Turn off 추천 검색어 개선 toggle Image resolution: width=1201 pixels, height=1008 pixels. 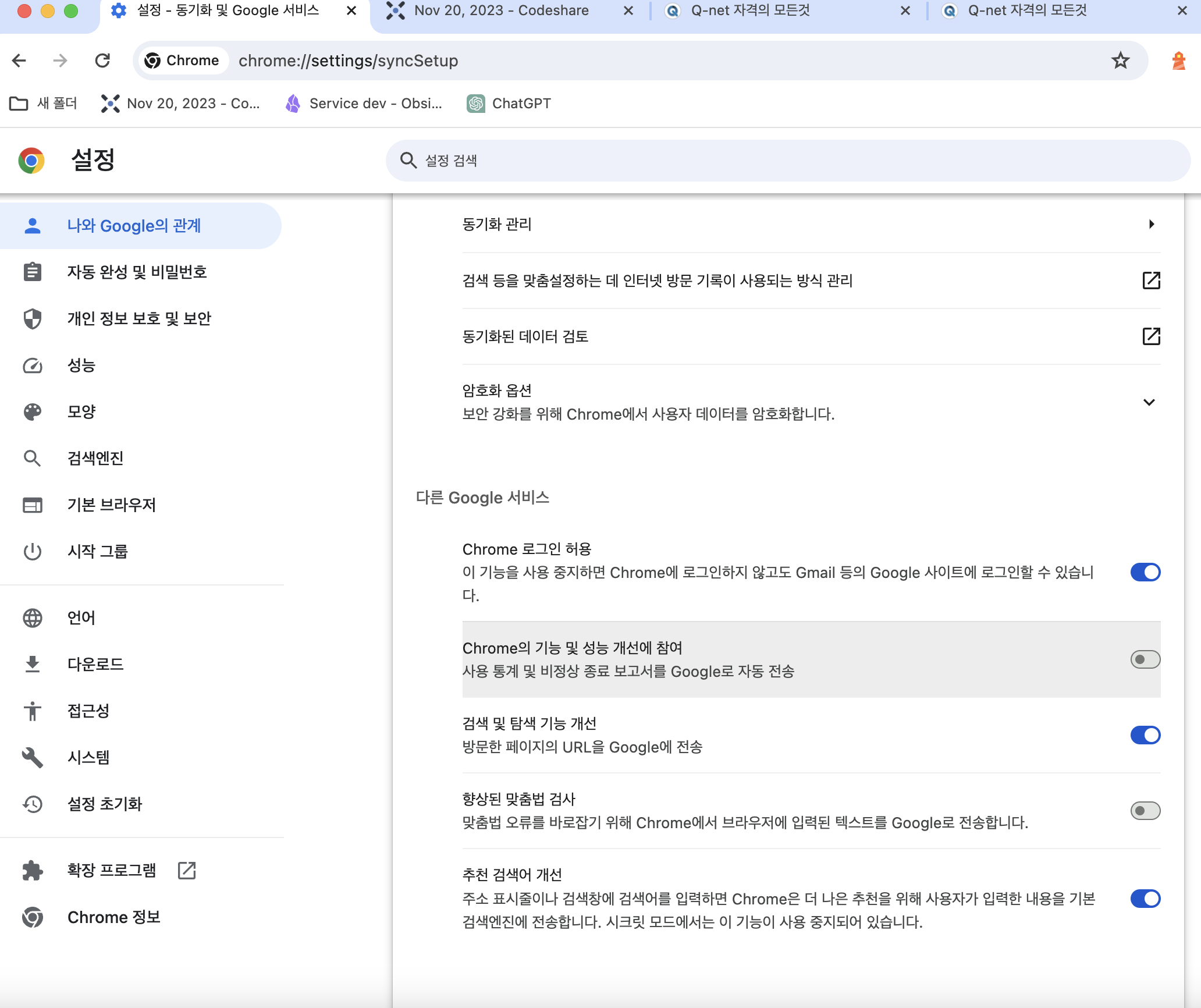point(1145,899)
